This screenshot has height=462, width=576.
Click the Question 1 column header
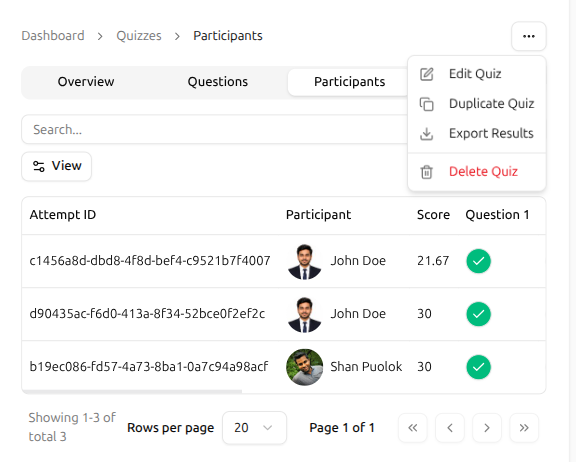pyautogui.click(x=497, y=215)
